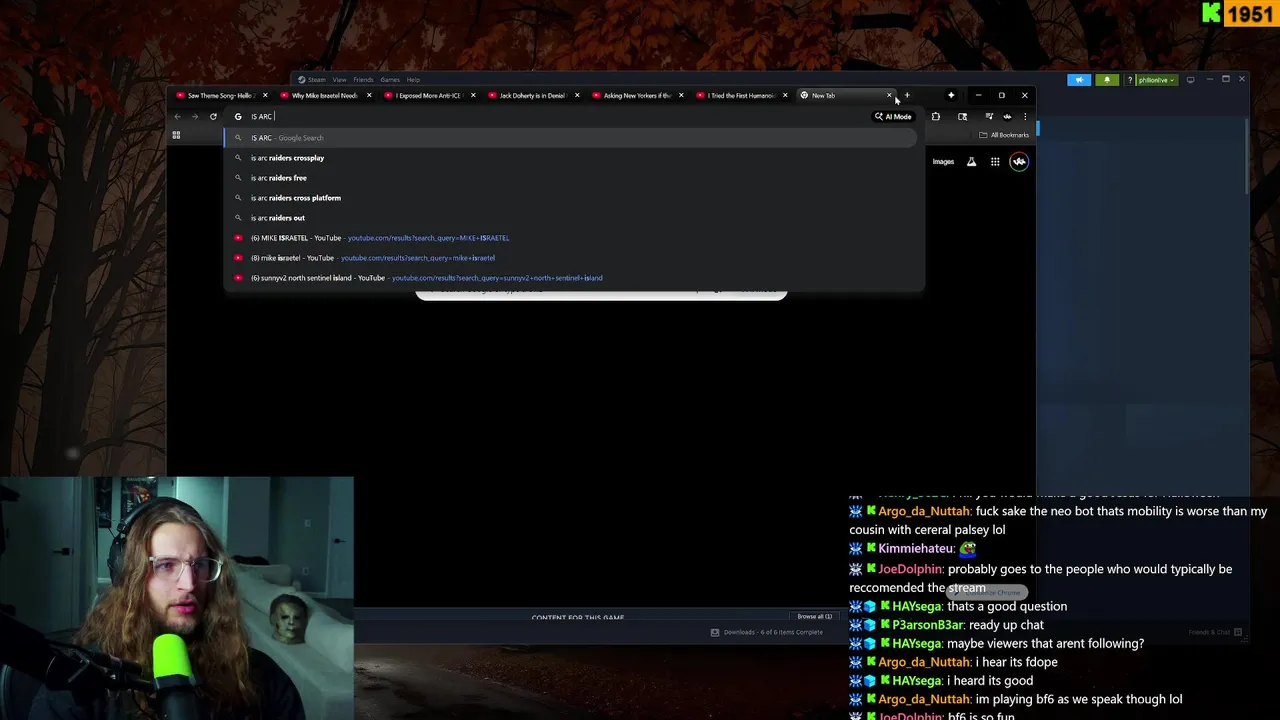The image size is (1280, 720).
Task: Click the Images link on Google page
Action: pyautogui.click(x=943, y=162)
